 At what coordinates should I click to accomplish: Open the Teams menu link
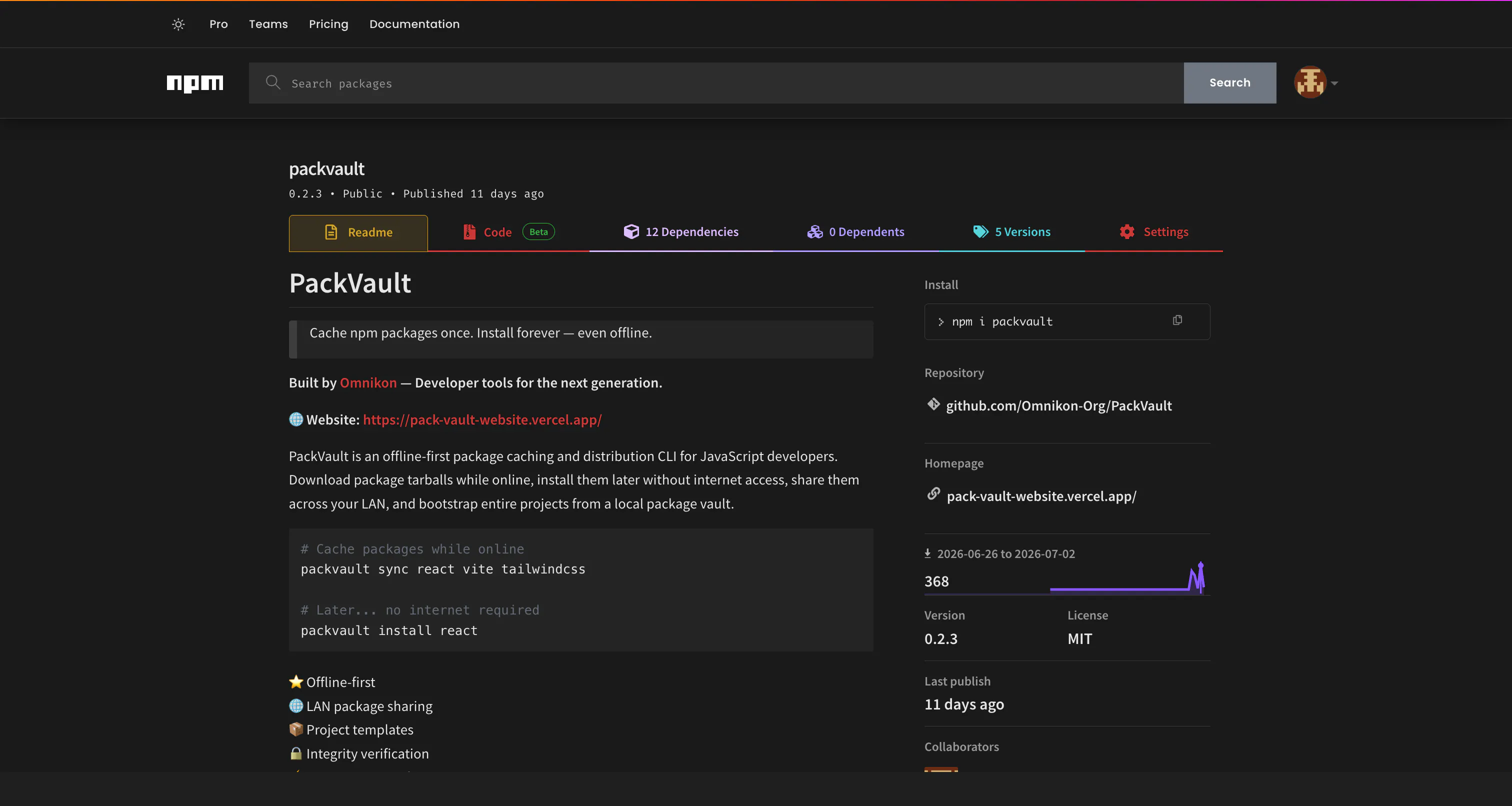(x=268, y=24)
